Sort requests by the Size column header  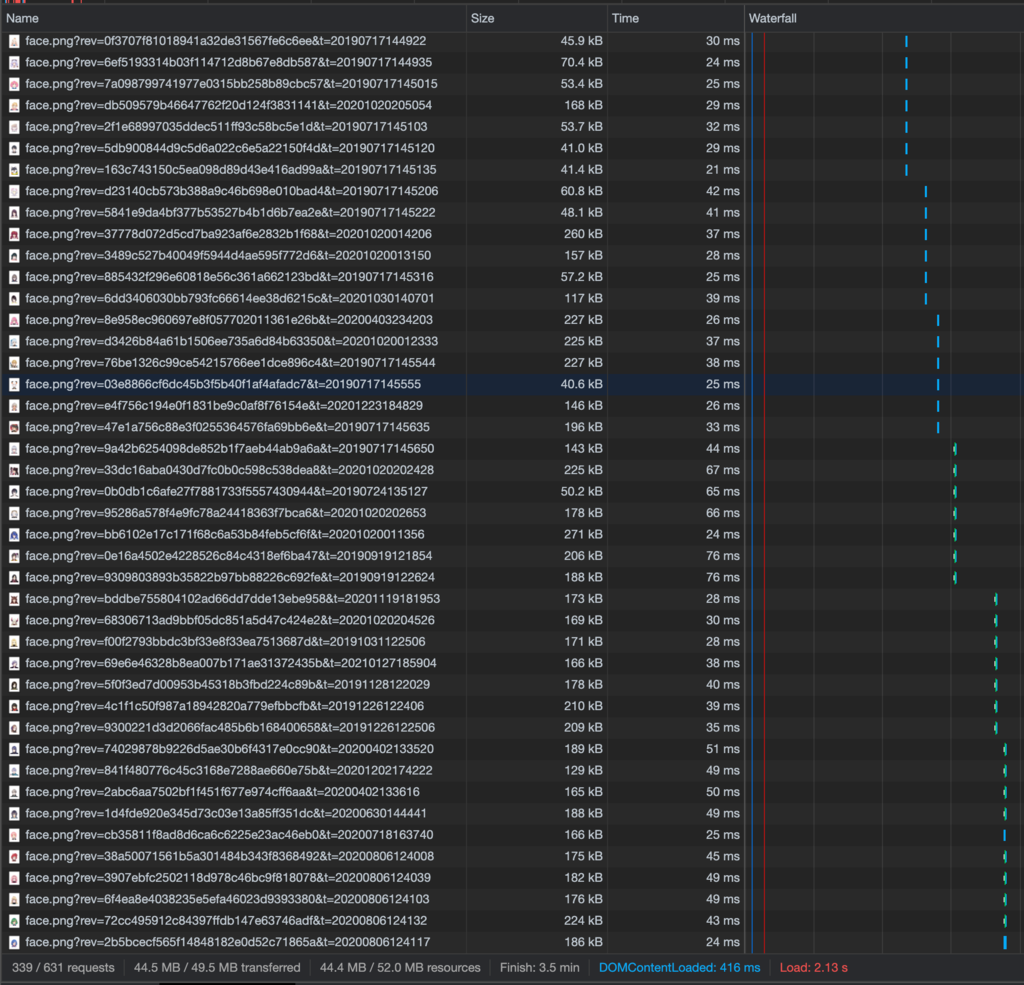[483, 18]
